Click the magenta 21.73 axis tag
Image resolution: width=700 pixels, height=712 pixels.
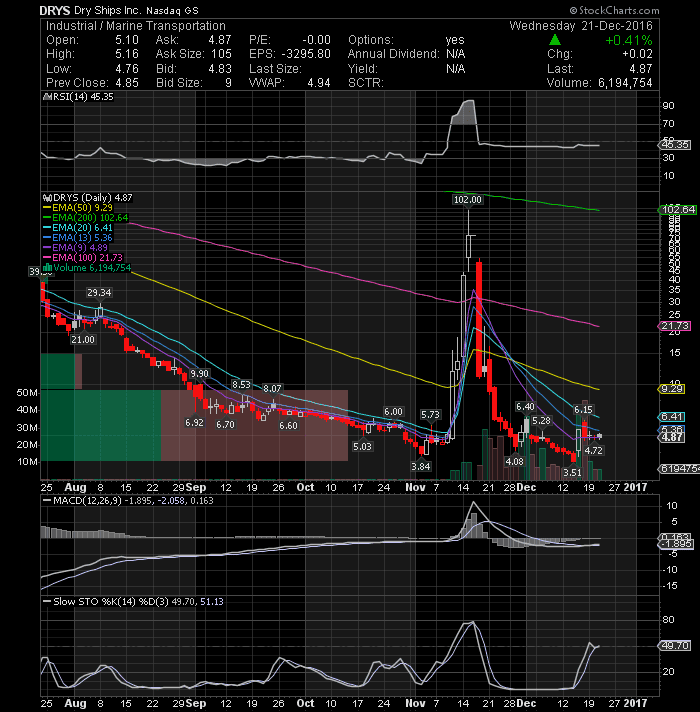coord(675,326)
